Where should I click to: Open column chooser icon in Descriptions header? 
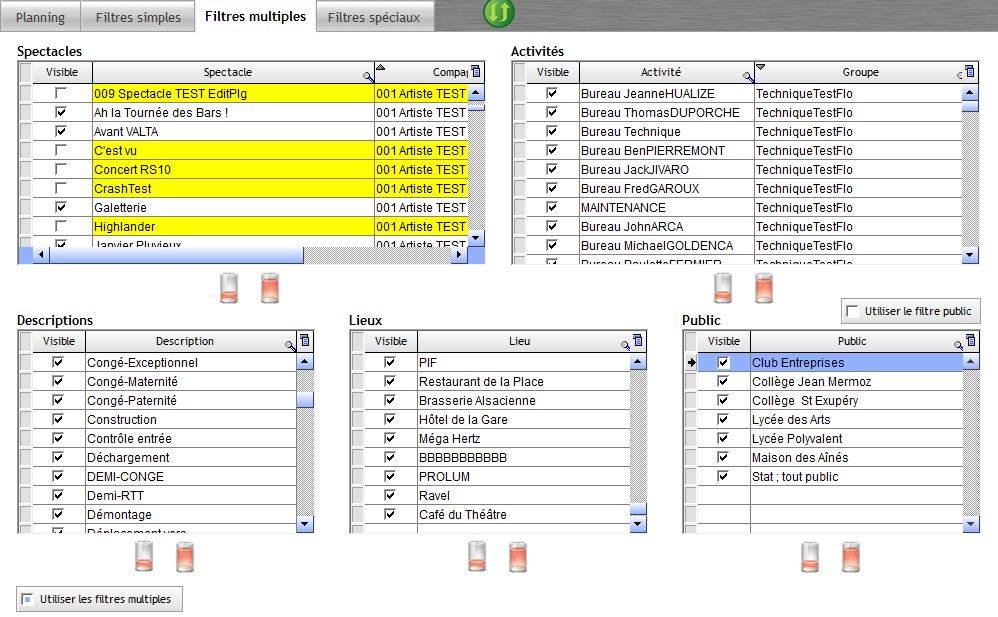tap(305, 341)
